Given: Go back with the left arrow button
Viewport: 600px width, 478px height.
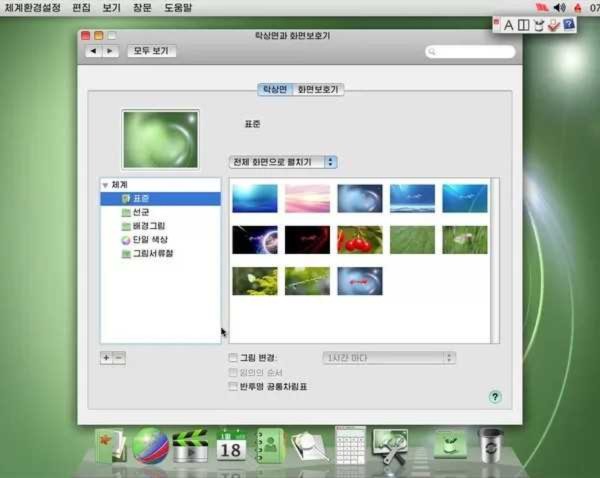Looking at the screenshot, I should [93, 51].
